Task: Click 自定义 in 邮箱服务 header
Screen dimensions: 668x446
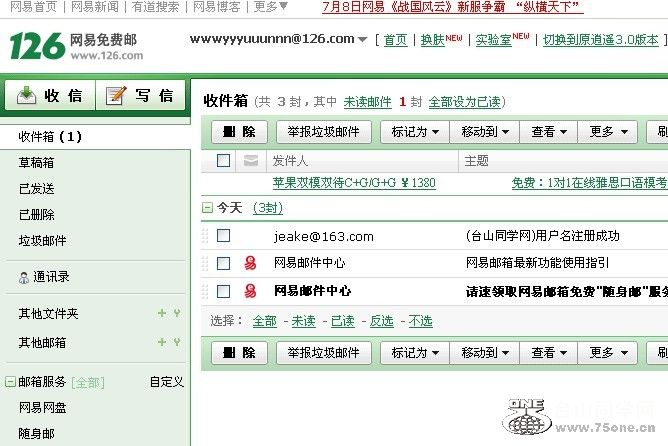Action: (x=167, y=382)
